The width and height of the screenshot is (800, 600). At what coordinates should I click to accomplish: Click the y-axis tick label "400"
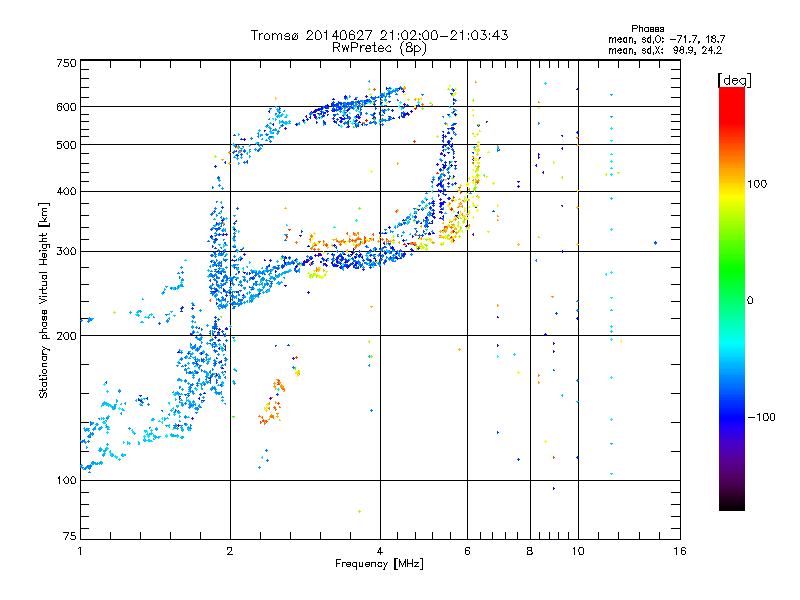(66, 191)
